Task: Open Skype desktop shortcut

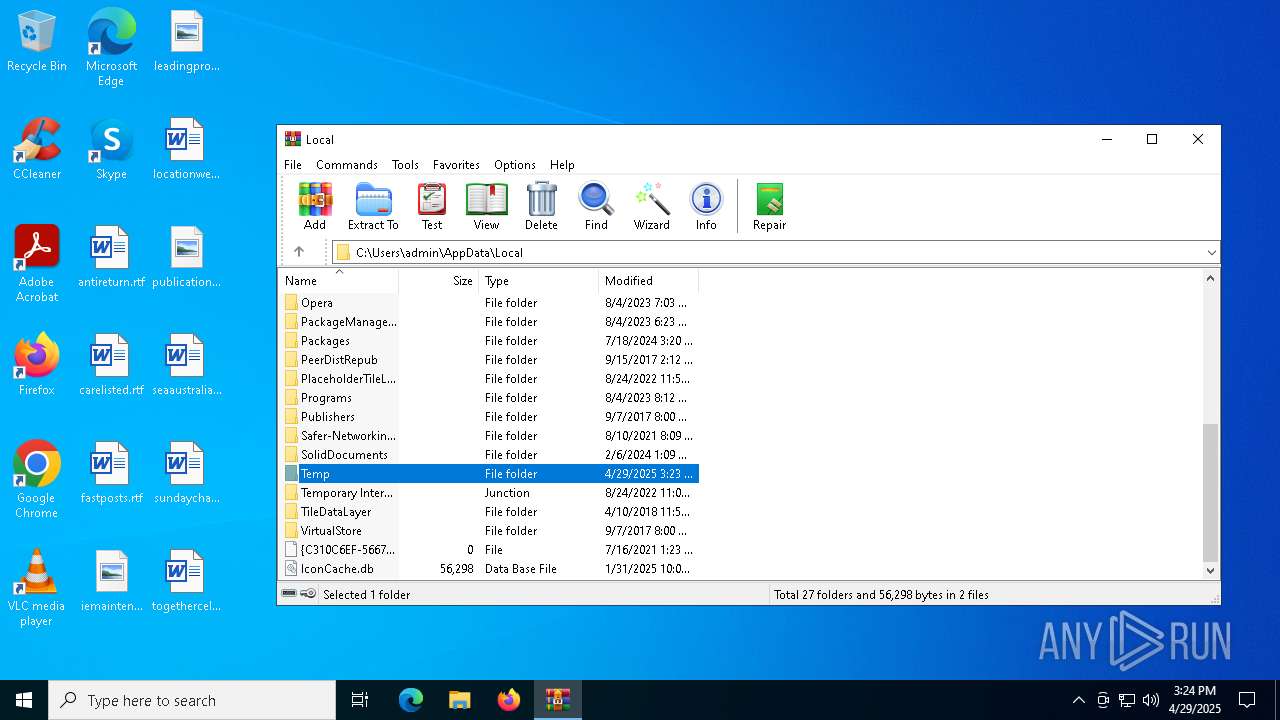Action: (x=111, y=150)
